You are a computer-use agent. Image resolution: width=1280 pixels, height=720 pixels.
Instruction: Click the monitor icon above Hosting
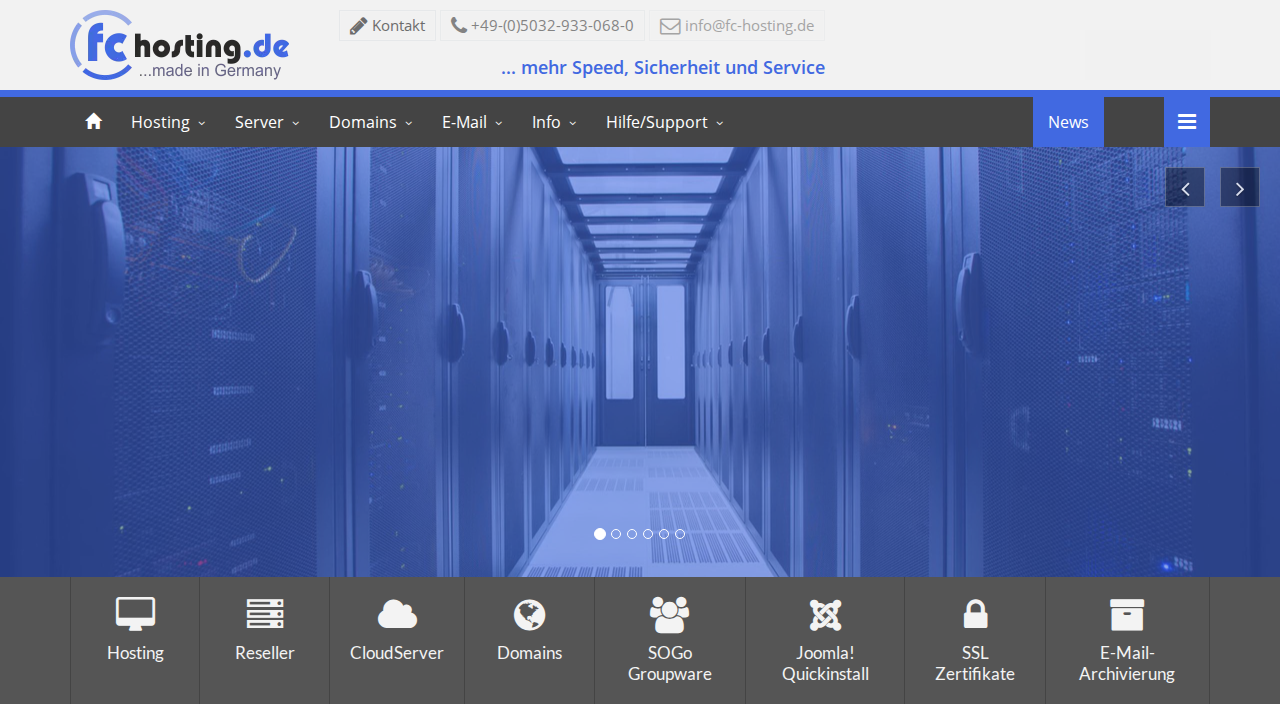[x=135, y=614]
